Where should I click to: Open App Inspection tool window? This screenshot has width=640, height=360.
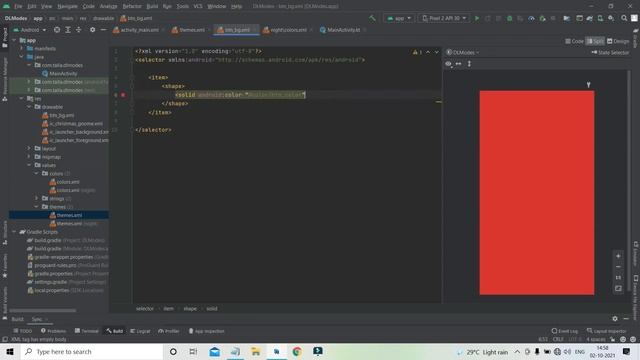pos(206,331)
